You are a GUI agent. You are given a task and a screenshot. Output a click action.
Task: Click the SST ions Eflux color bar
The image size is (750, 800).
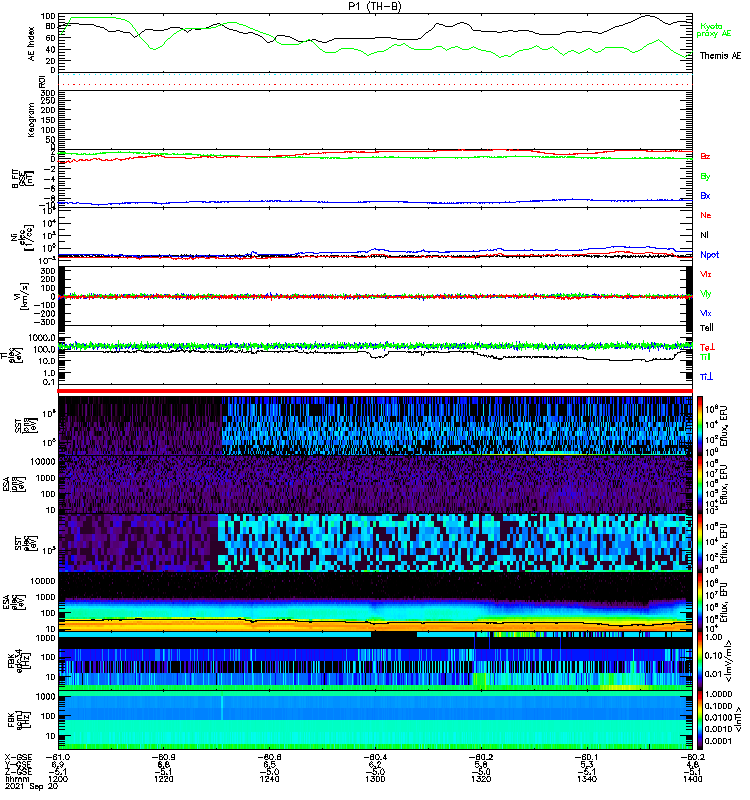click(699, 426)
